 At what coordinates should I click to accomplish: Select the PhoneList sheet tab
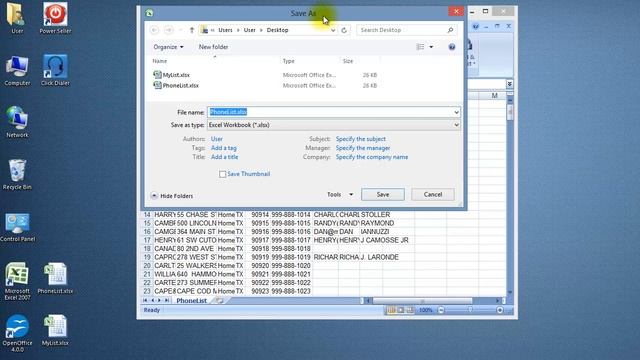tap(191, 301)
